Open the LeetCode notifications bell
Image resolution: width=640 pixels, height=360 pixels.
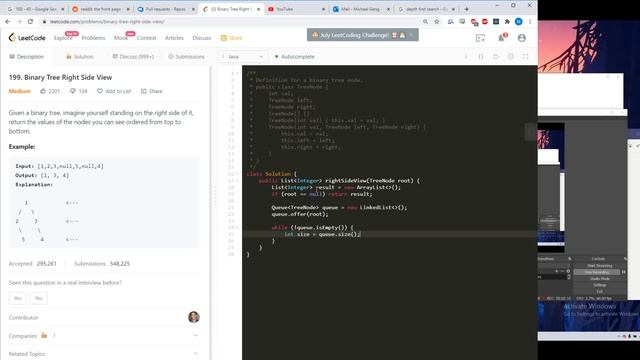(x=501, y=38)
